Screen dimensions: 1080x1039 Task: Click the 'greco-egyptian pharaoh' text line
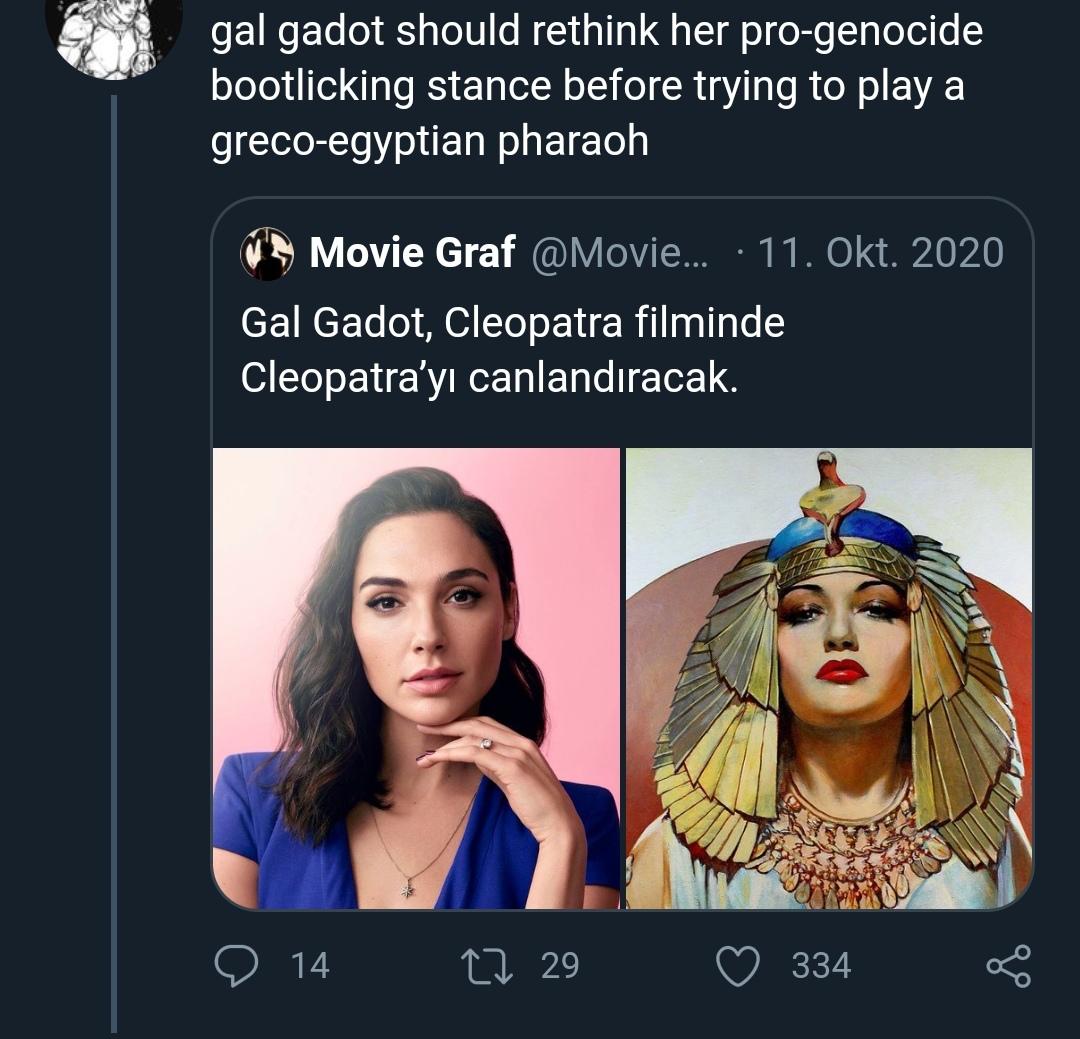pos(429,141)
